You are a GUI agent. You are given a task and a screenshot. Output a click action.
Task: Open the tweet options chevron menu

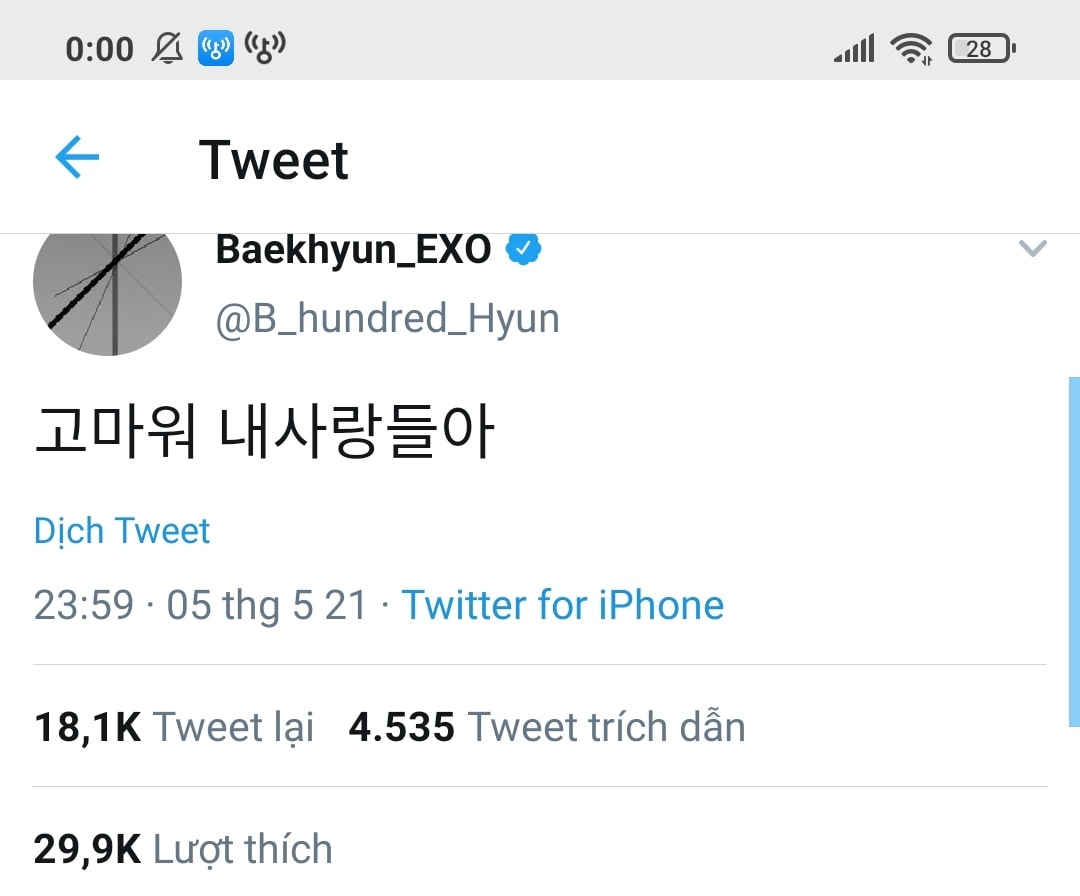click(1032, 248)
